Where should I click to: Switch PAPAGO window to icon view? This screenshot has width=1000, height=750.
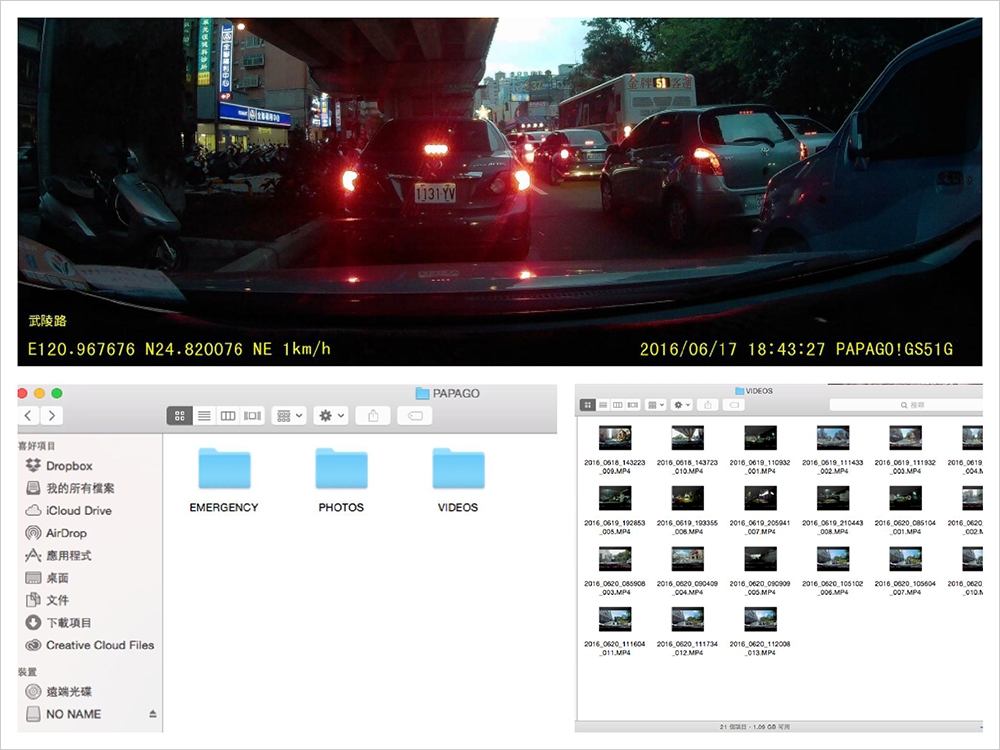[179, 416]
